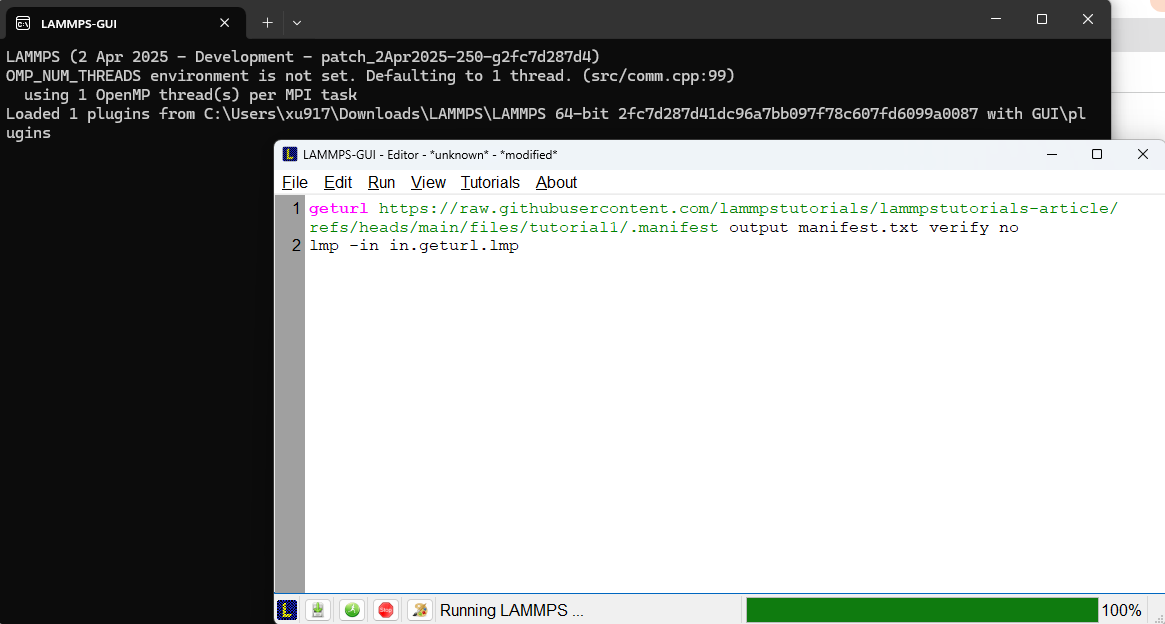The height and width of the screenshot is (624, 1165).
Task: Open the View menu
Action: click(428, 183)
